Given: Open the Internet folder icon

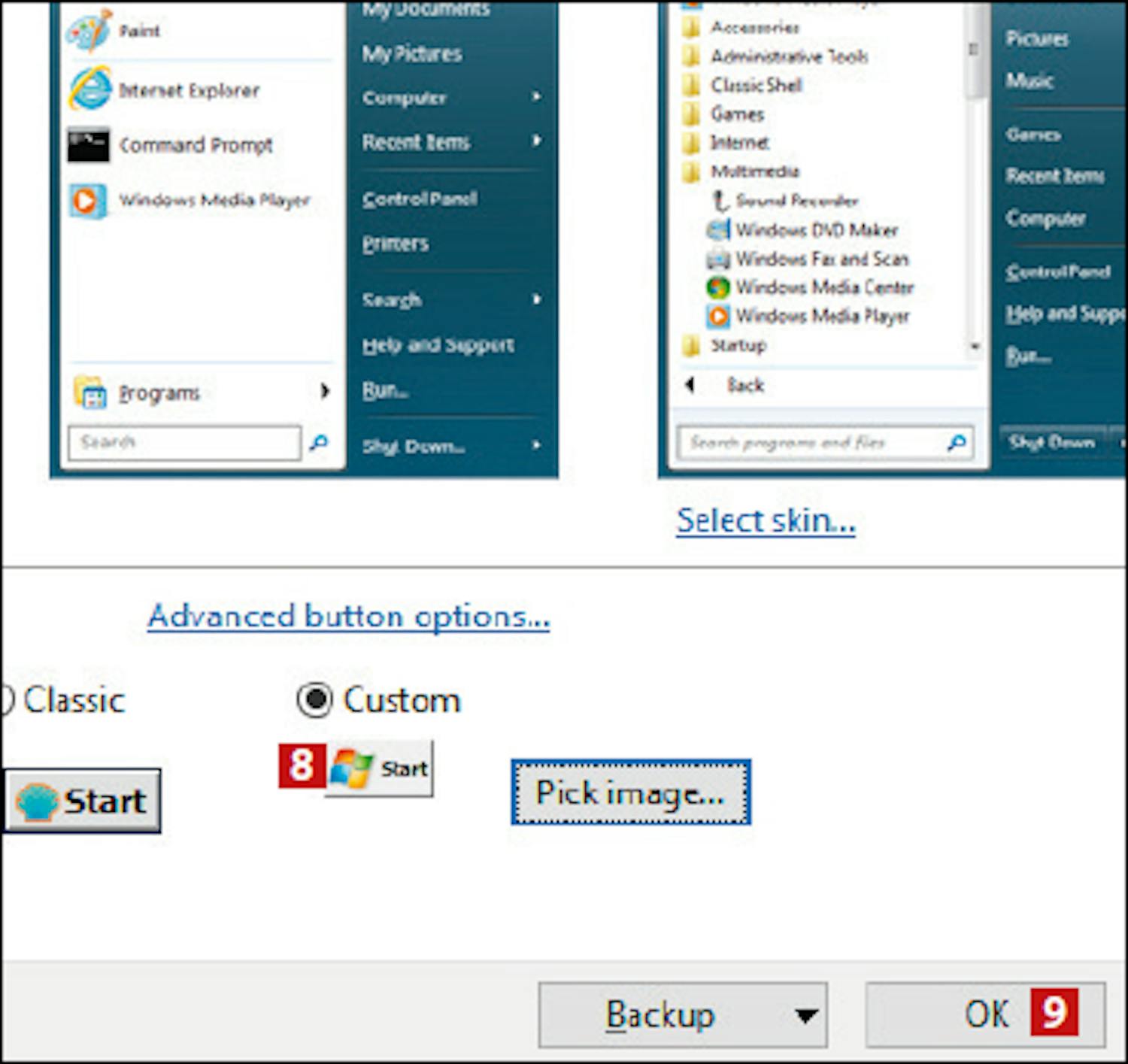Looking at the screenshot, I should [691, 143].
